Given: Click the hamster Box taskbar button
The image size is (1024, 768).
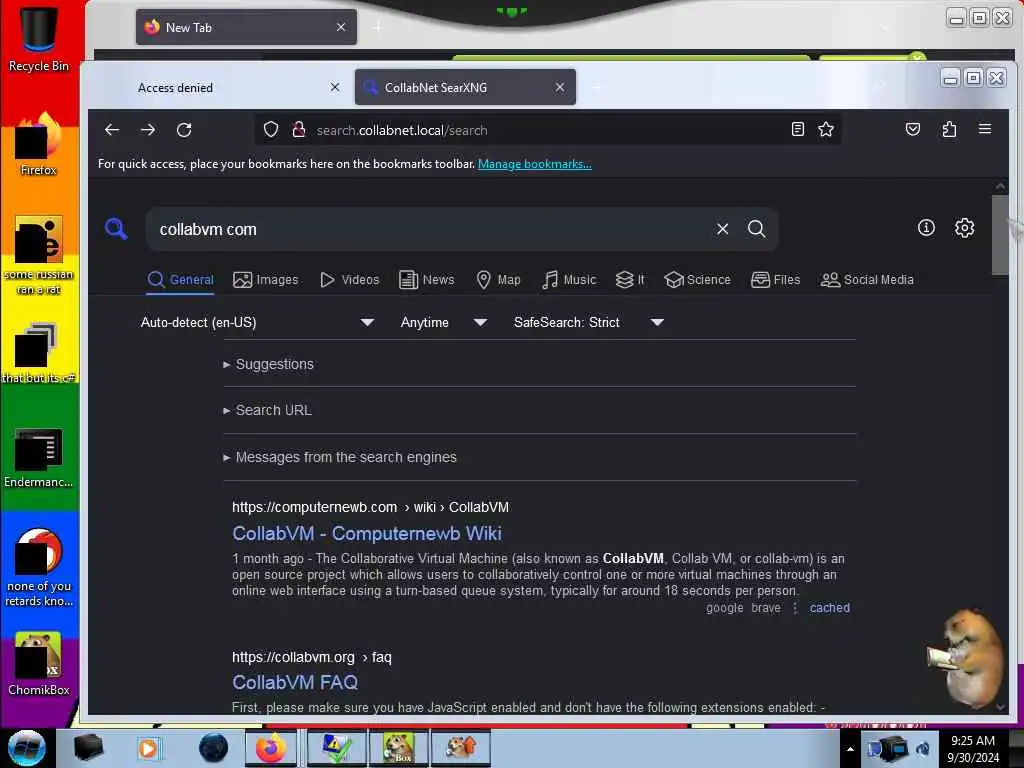Looking at the screenshot, I should (398, 748).
